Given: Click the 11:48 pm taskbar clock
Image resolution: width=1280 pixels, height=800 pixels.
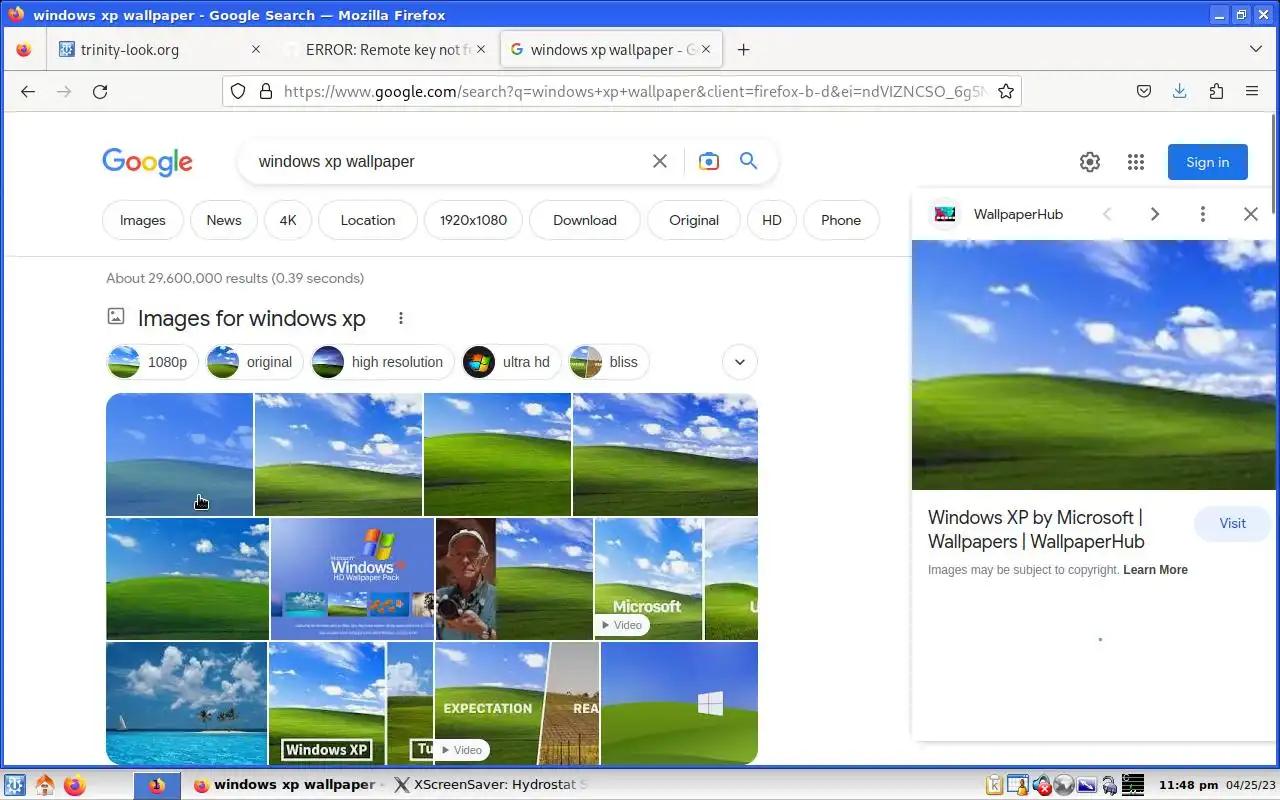Looking at the screenshot, I should click(1187, 785).
